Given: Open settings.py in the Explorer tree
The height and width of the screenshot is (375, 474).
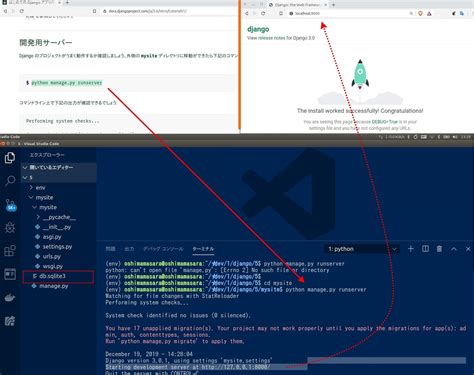Looking at the screenshot, I should coord(59,246).
